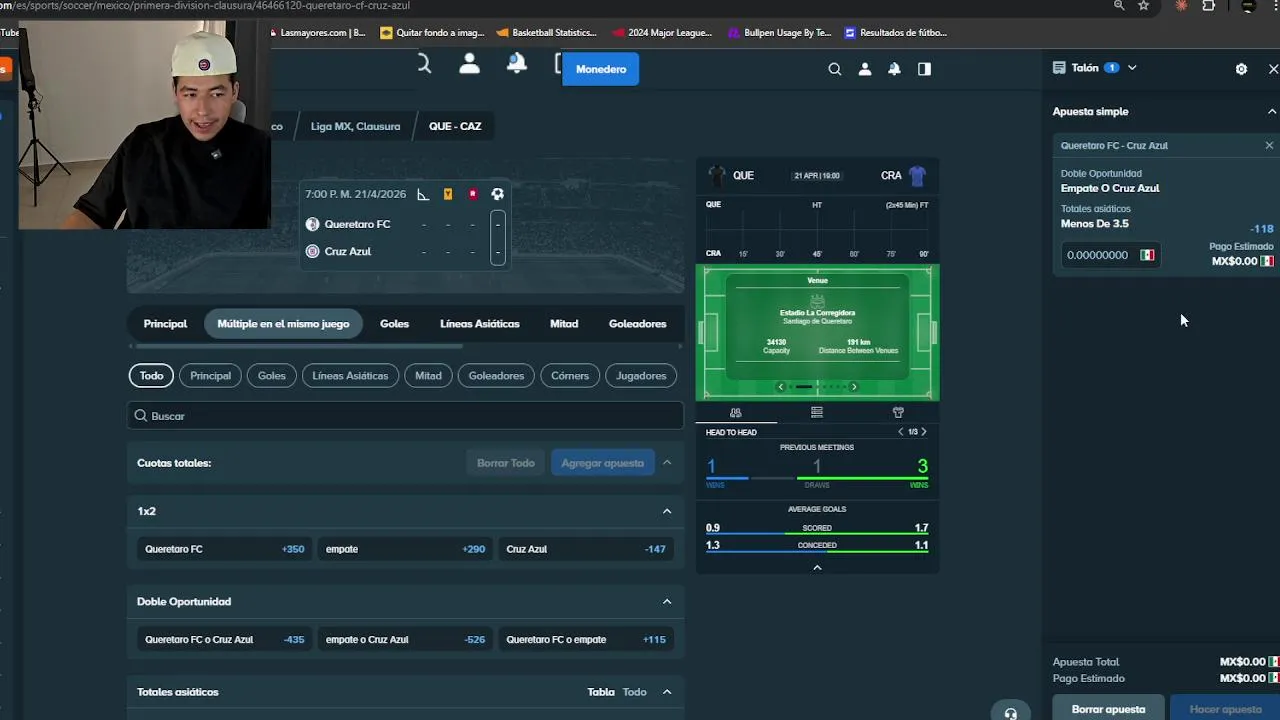Click the Buscar market search field
Viewport: 1280px width, 720px height.
tap(405, 416)
